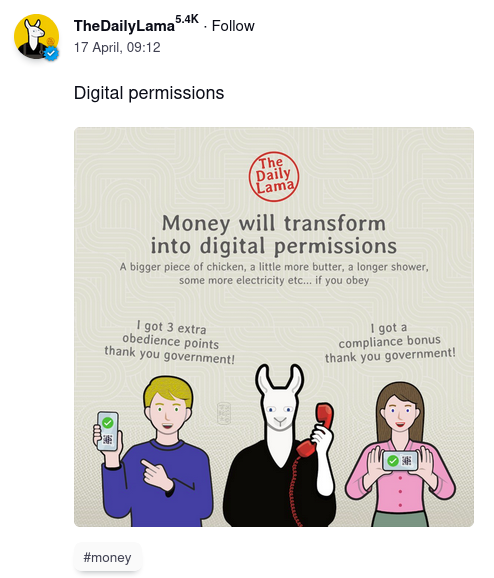Follow TheDailyLama account
The height and width of the screenshot is (578, 494).
pos(233,26)
